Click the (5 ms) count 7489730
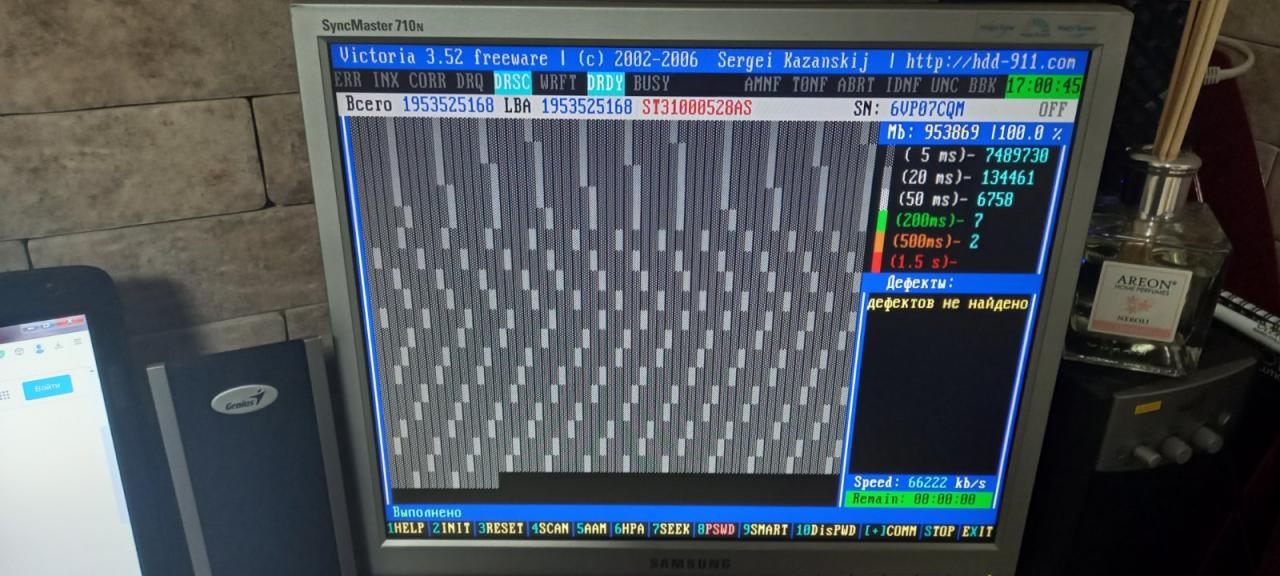 point(1016,156)
